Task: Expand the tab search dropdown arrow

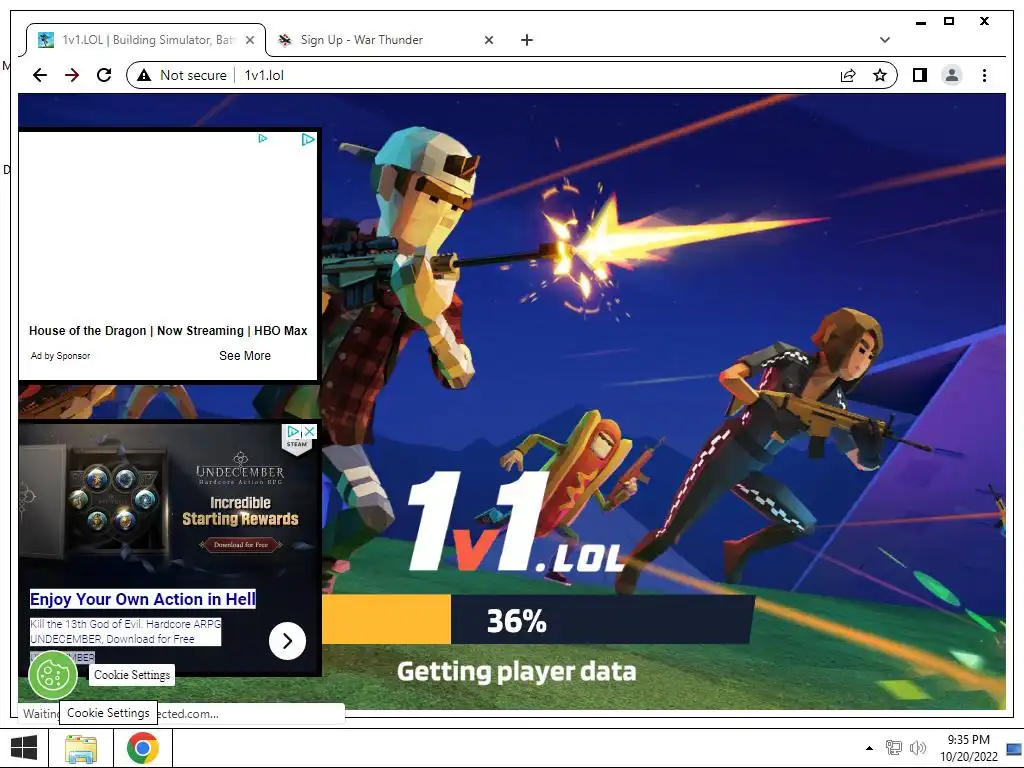Action: (885, 40)
